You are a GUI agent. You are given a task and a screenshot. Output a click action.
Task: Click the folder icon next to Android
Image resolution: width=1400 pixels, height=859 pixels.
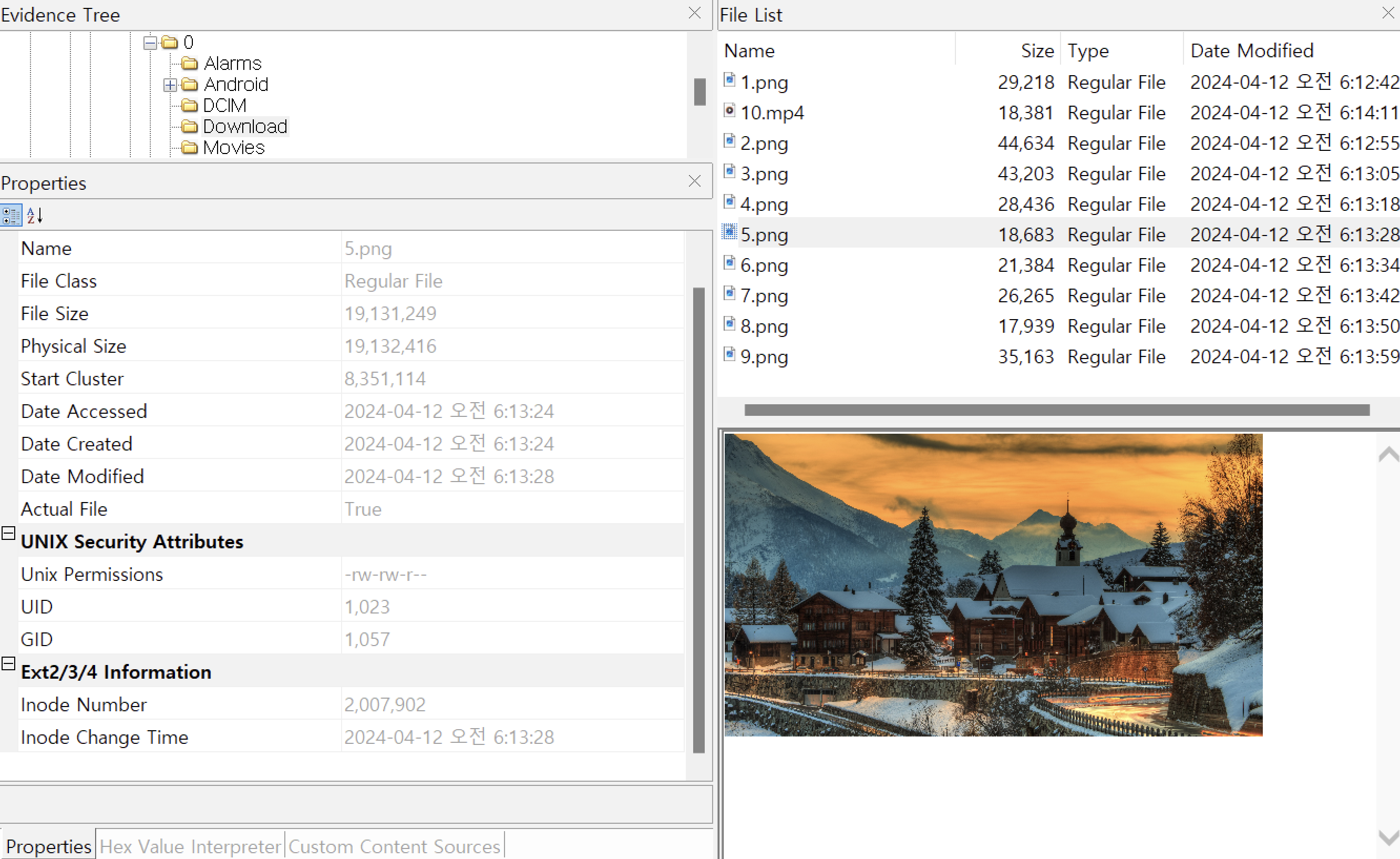tap(190, 85)
